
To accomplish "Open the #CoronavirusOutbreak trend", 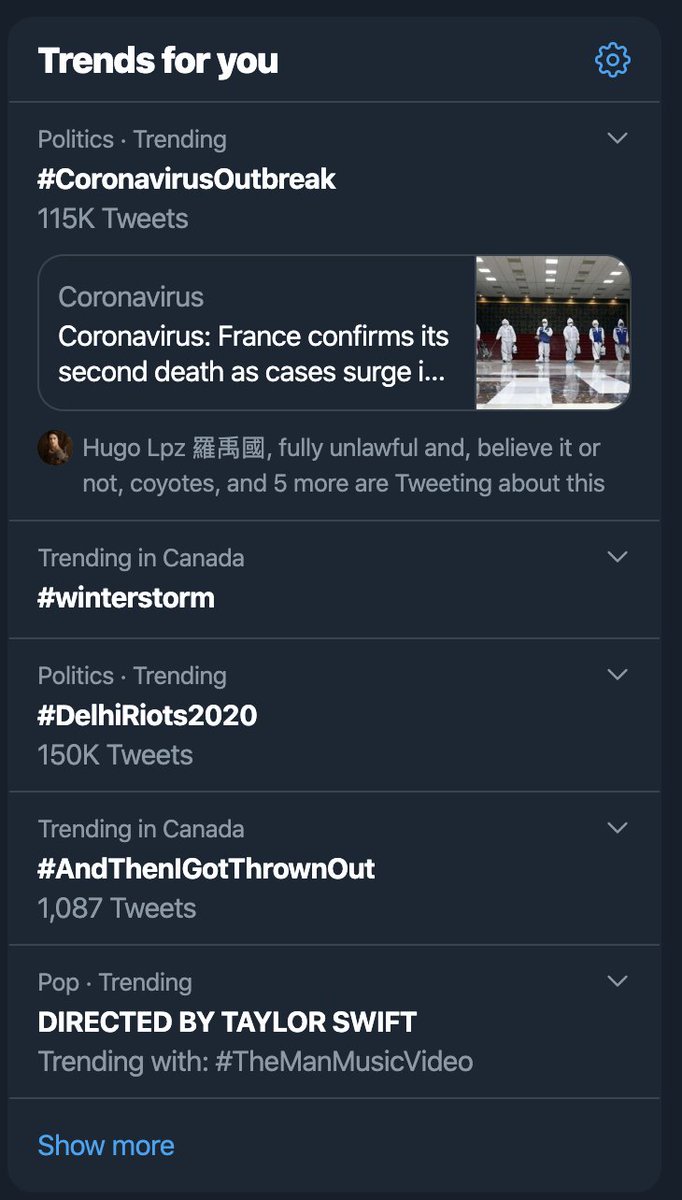I will coord(187,180).
